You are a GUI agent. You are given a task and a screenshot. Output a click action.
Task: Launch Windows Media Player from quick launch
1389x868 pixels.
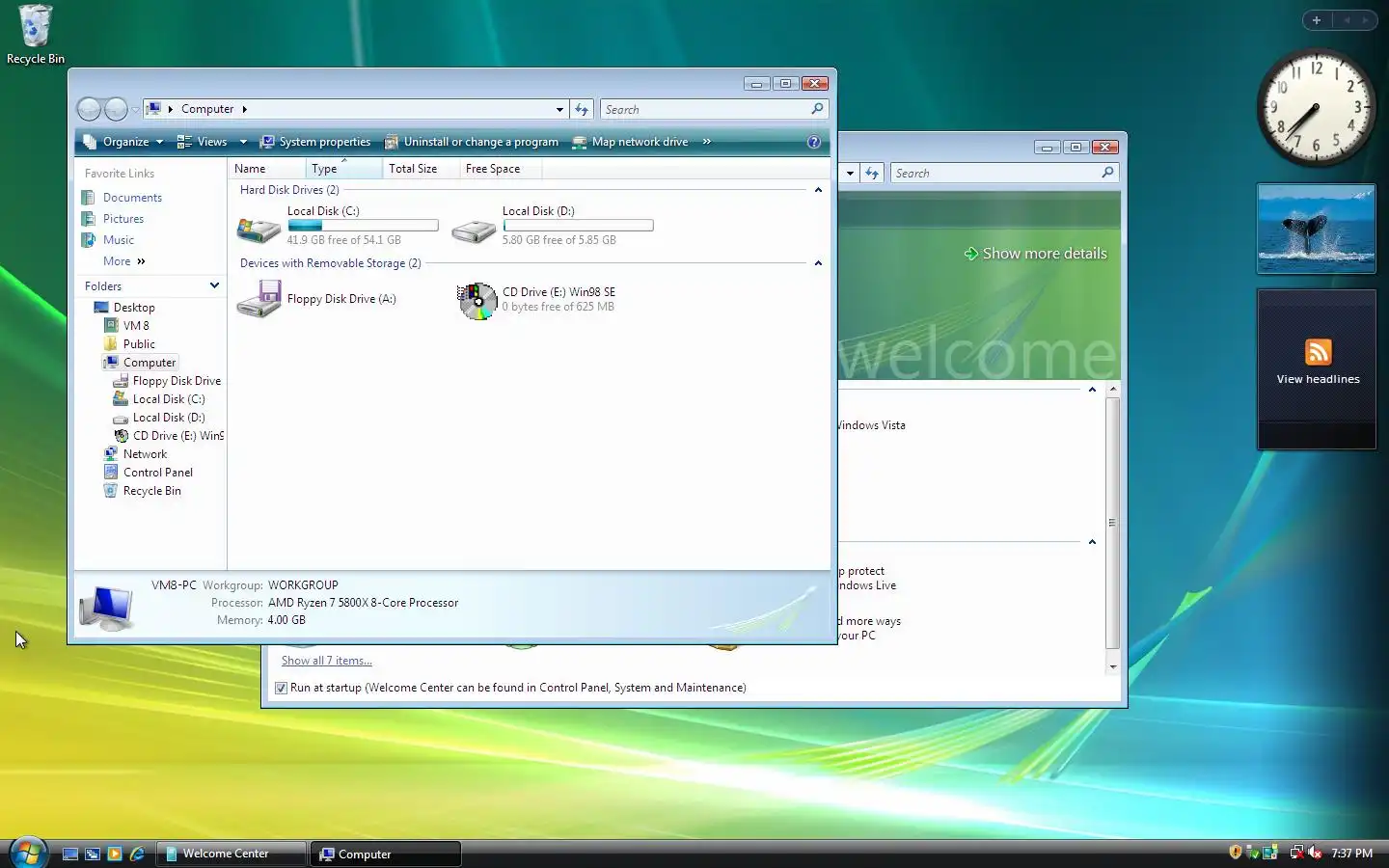[115, 854]
